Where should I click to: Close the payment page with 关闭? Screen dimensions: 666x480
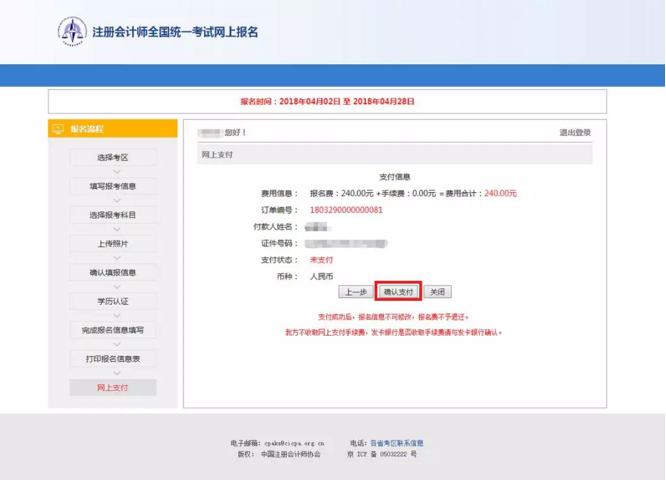pos(437,292)
